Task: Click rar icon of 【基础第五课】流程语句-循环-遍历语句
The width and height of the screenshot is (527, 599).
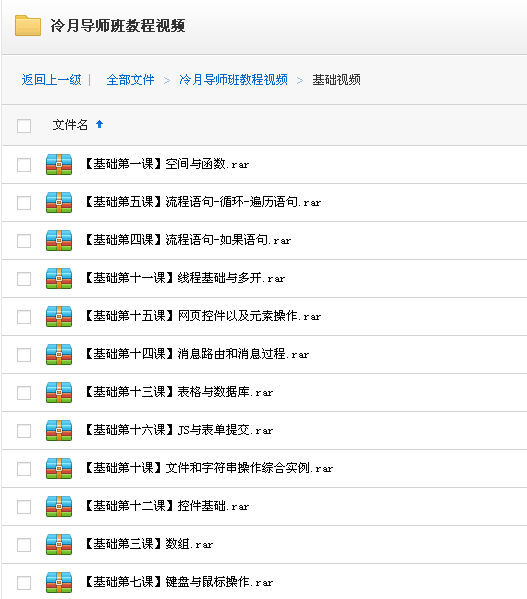Action: click(59, 202)
